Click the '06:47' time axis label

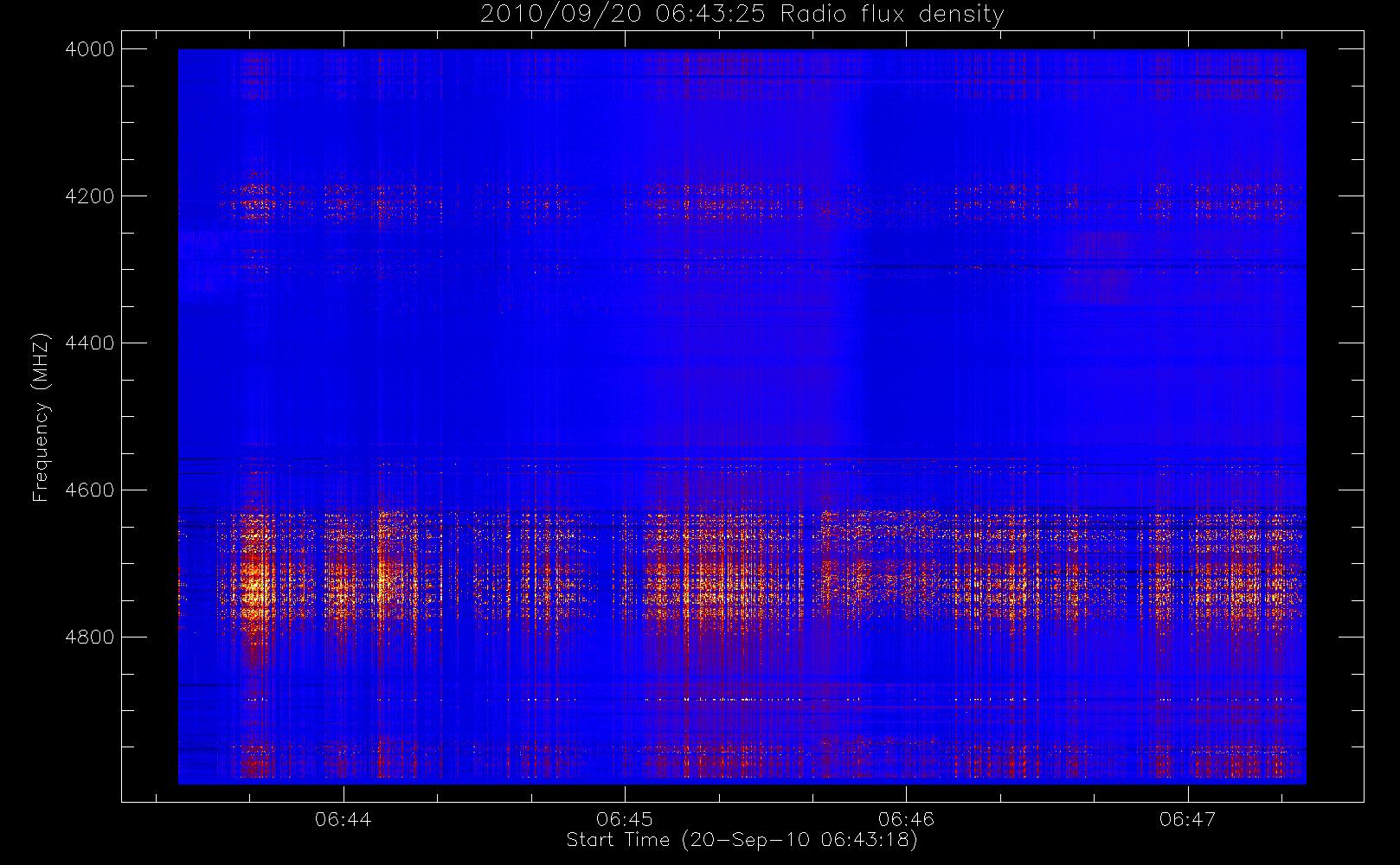pyautogui.click(x=1187, y=818)
